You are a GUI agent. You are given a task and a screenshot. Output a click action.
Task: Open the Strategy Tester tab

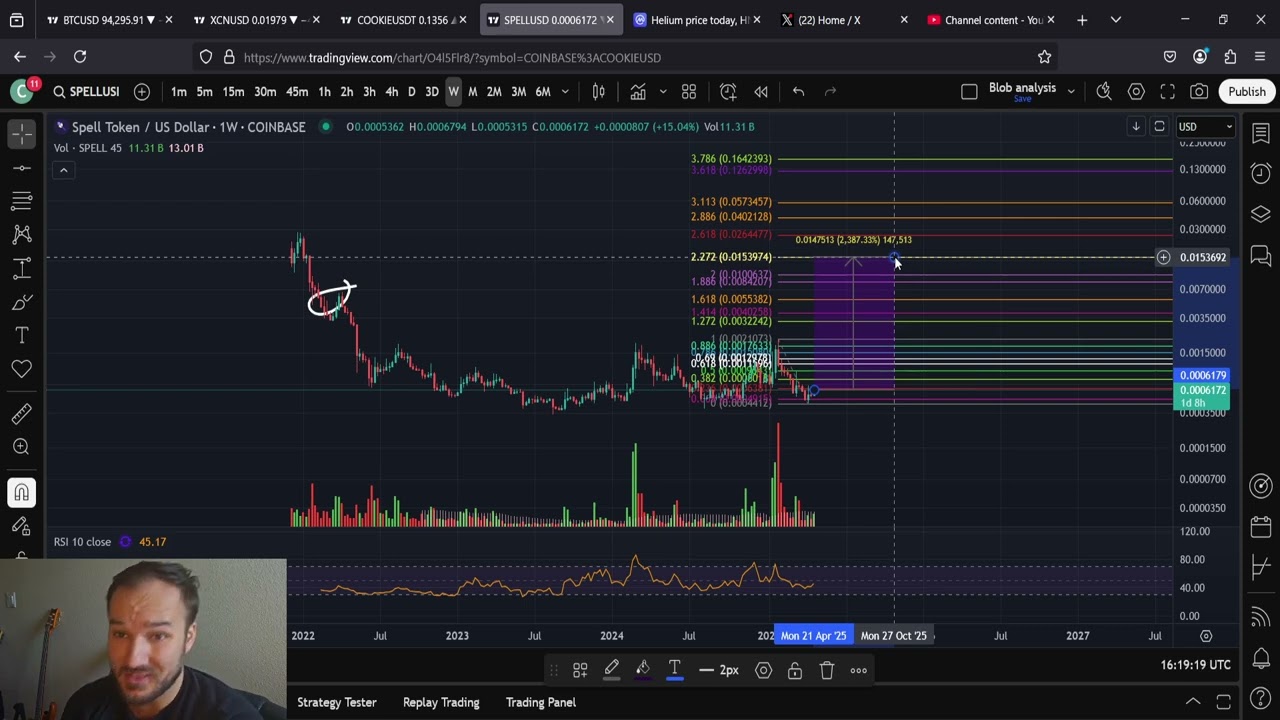[337, 702]
